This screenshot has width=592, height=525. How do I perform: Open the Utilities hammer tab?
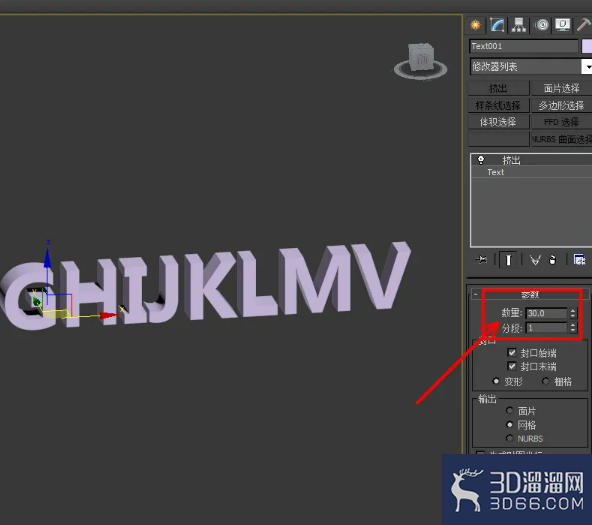pyautogui.click(x=584, y=25)
